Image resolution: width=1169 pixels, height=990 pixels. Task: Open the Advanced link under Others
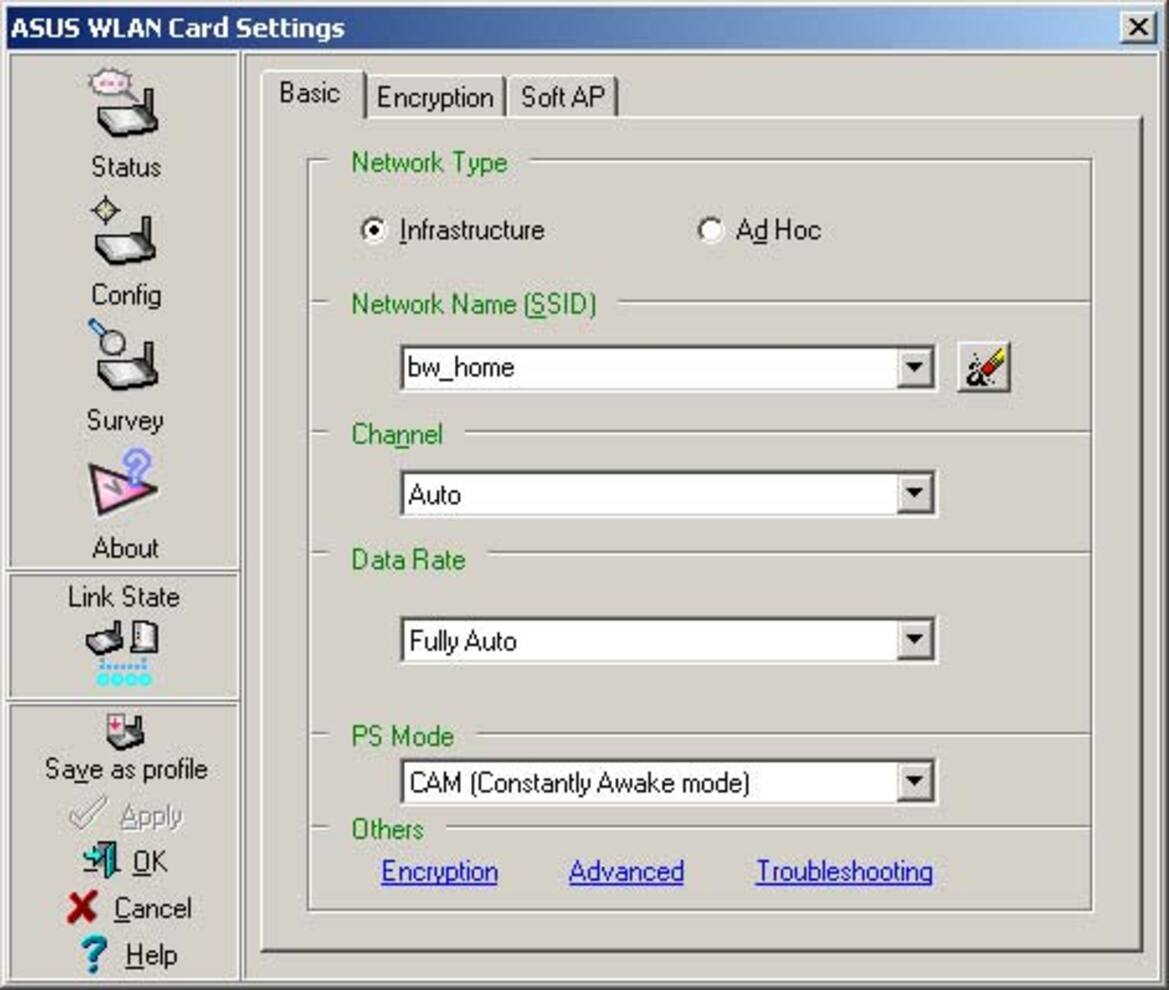point(626,871)
